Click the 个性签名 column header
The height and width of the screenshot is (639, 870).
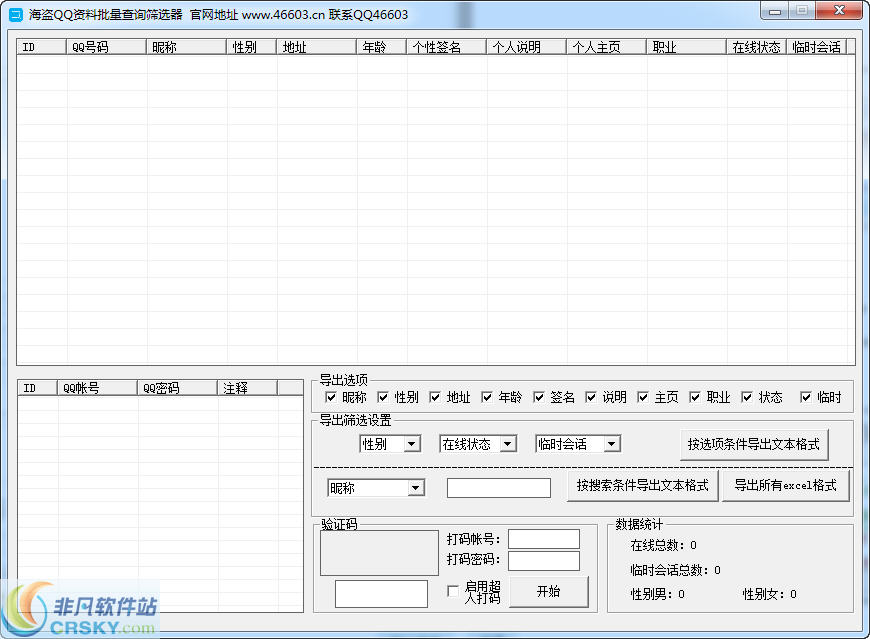pyautogui.click(x=446, y=47)
